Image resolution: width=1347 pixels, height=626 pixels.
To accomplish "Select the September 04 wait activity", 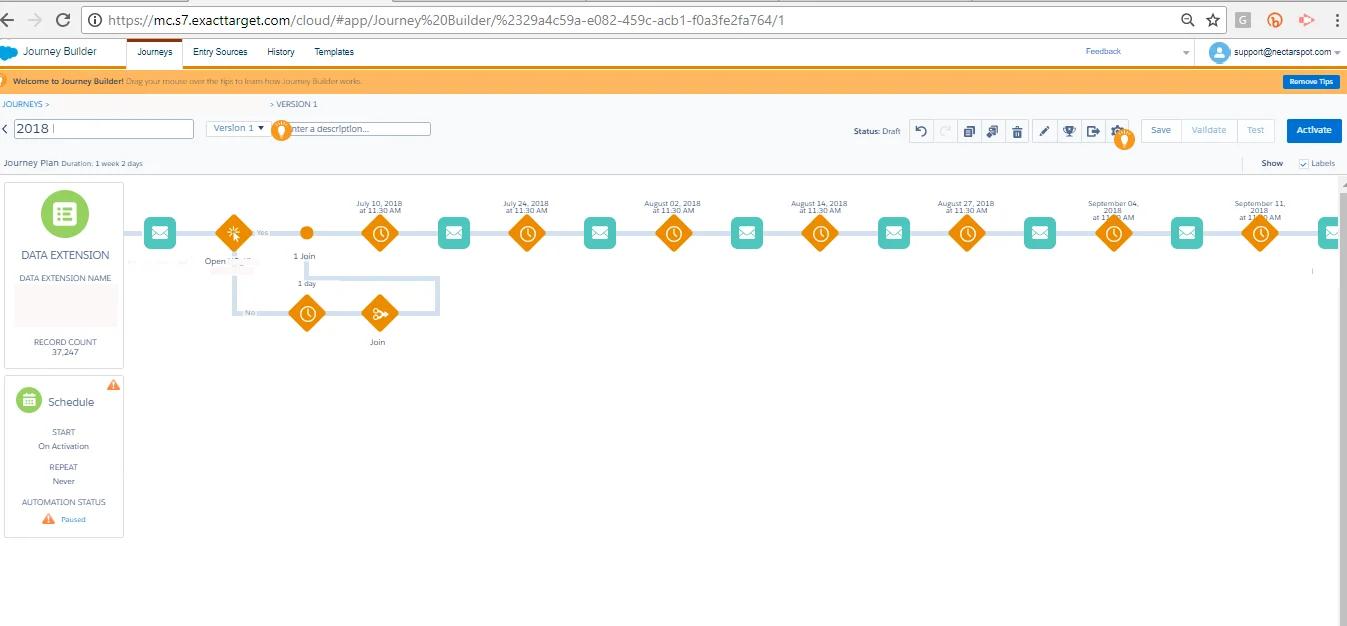I will (1113, 233).
